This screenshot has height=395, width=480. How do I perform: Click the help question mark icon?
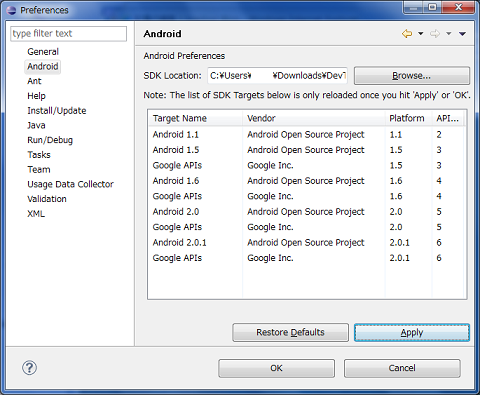[x=29, y=368]
